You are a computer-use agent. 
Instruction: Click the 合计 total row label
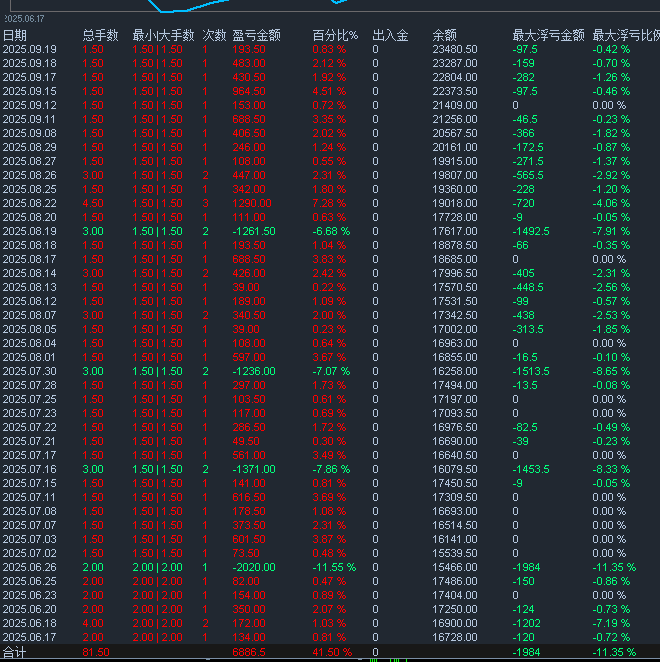coord(15,652)
